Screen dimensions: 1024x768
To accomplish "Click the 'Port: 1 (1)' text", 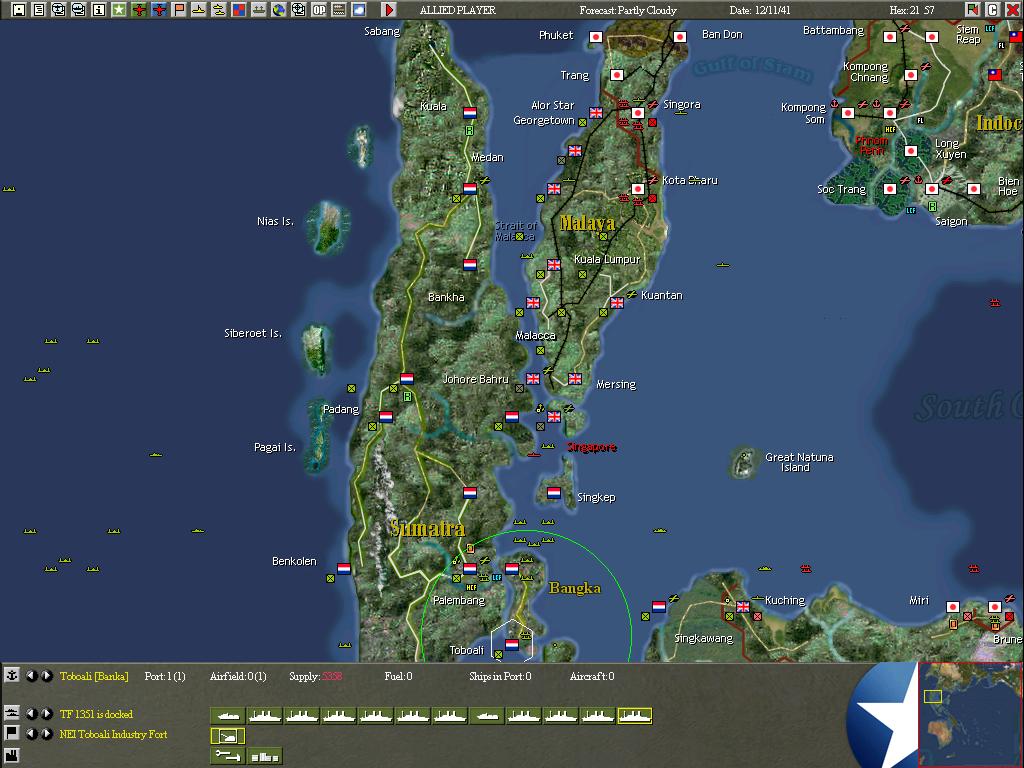I will tap(165, 676).
